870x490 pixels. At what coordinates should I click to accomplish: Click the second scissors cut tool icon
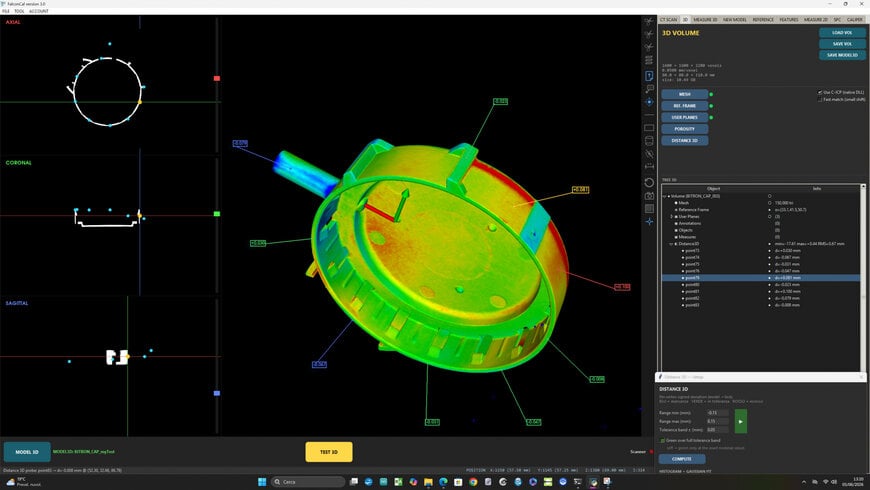(649, 34)
